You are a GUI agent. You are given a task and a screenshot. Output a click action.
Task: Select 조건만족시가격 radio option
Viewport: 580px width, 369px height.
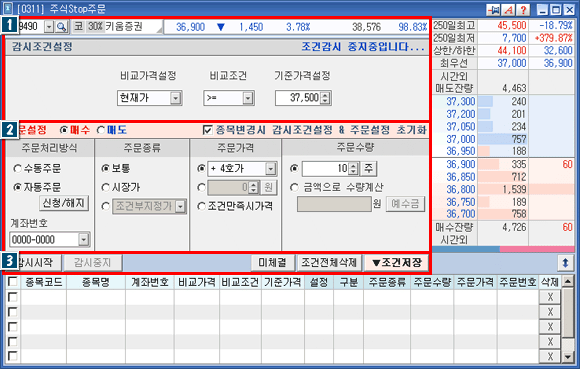click(x=201, y=206)
